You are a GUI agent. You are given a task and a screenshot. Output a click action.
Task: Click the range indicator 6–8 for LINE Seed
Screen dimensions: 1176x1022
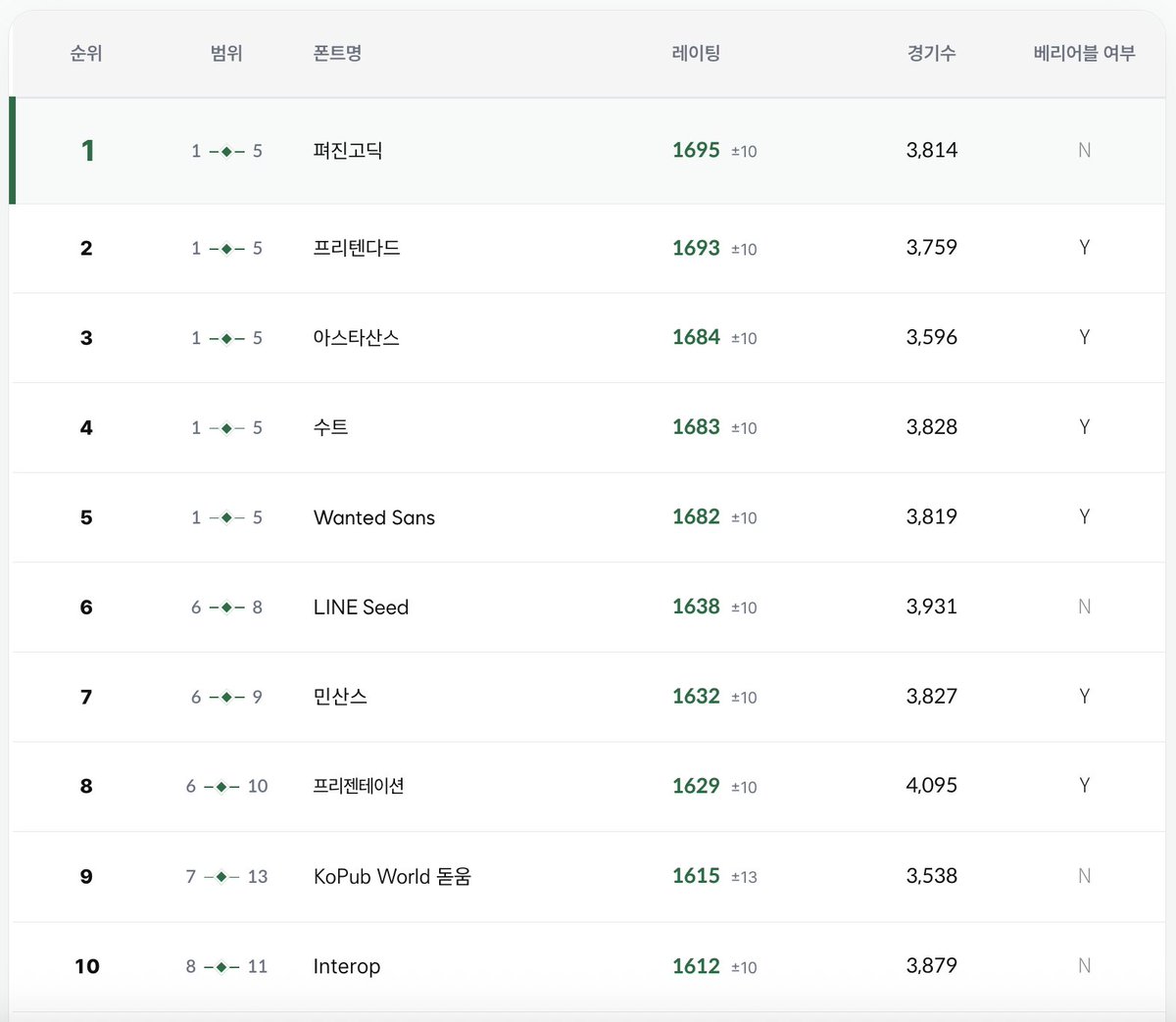(x=226, y=608)
